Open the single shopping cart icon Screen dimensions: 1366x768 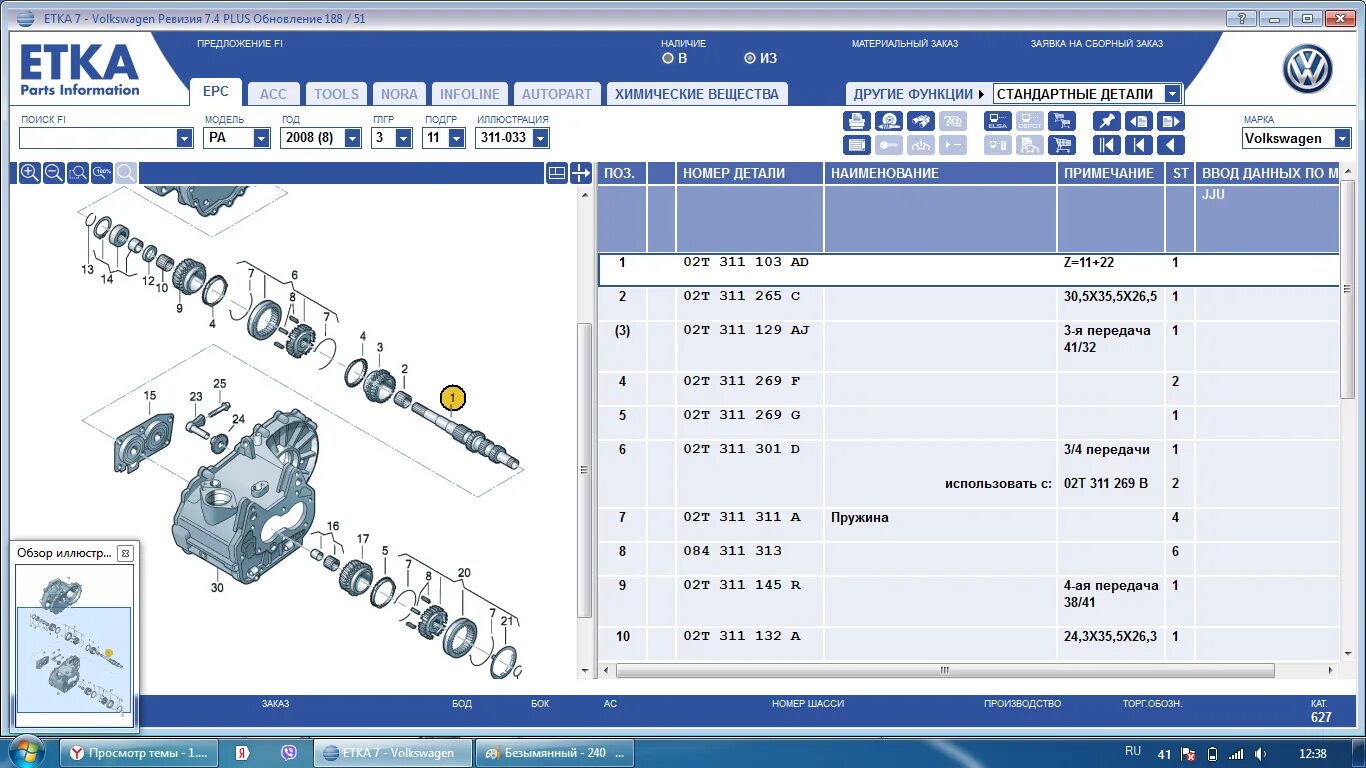(x=1062, y=145)
